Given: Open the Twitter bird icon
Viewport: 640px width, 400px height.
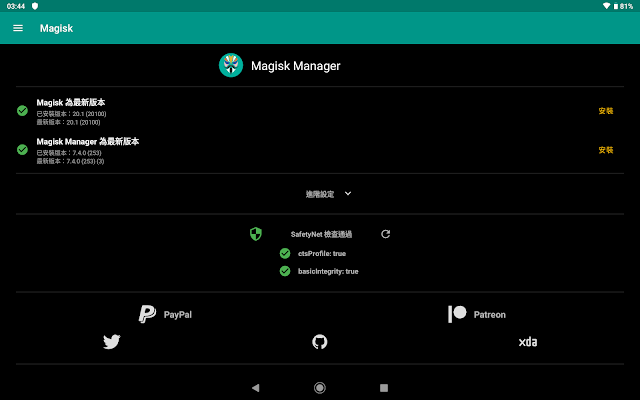Looking at the screenshot, I should pyautogui.click(x=111, y=342).
